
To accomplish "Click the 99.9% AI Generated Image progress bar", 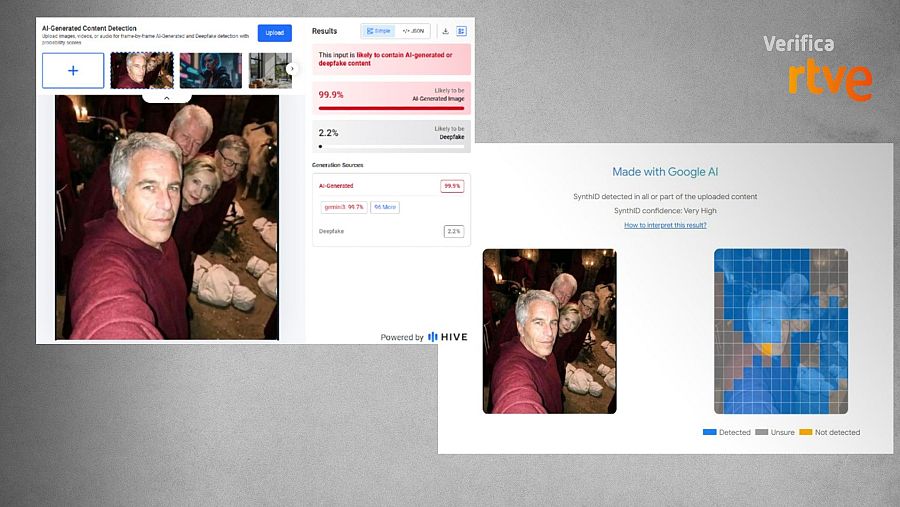I will 391,108.
